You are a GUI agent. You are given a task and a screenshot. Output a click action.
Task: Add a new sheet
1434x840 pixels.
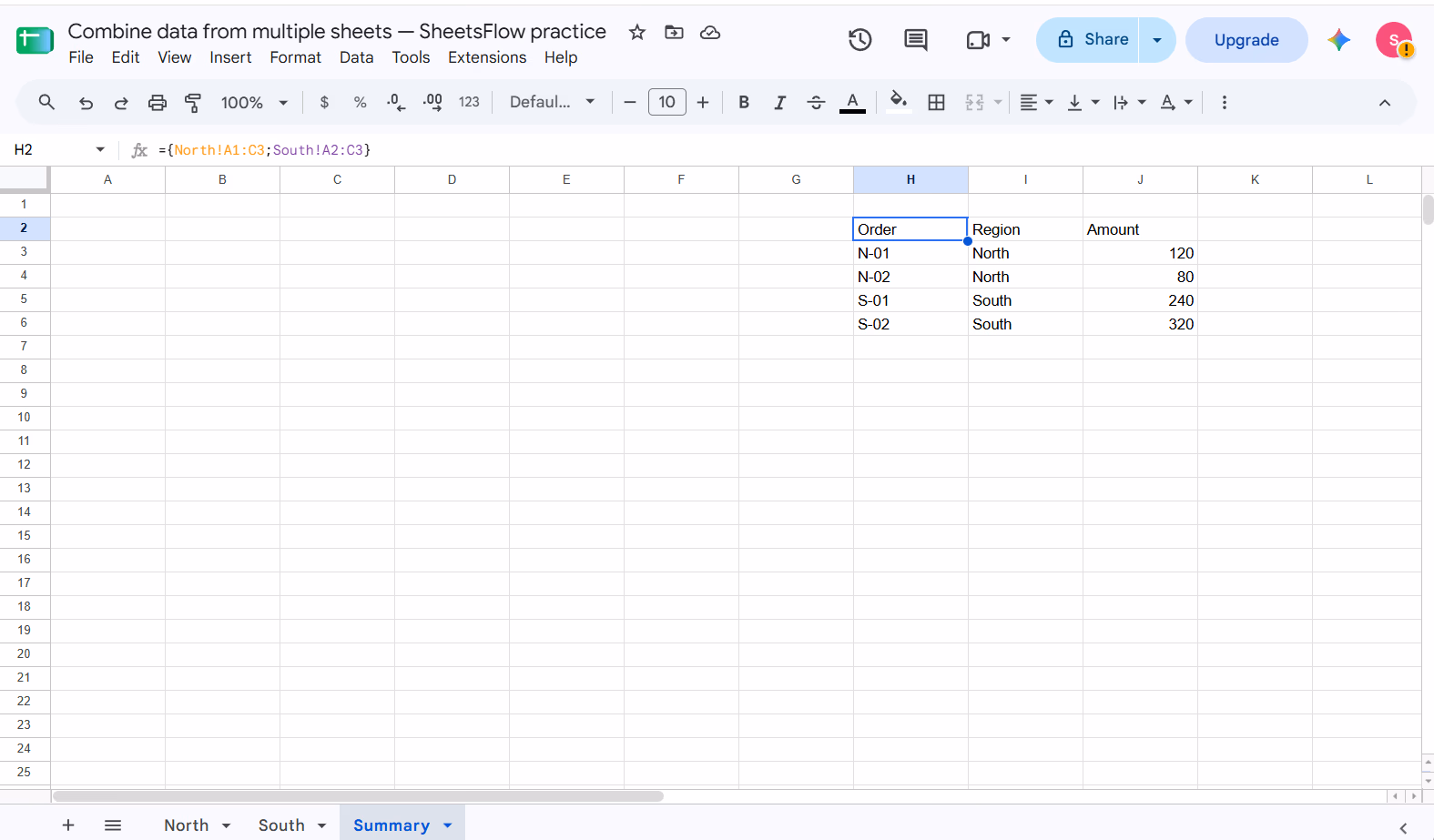[68, 825]
